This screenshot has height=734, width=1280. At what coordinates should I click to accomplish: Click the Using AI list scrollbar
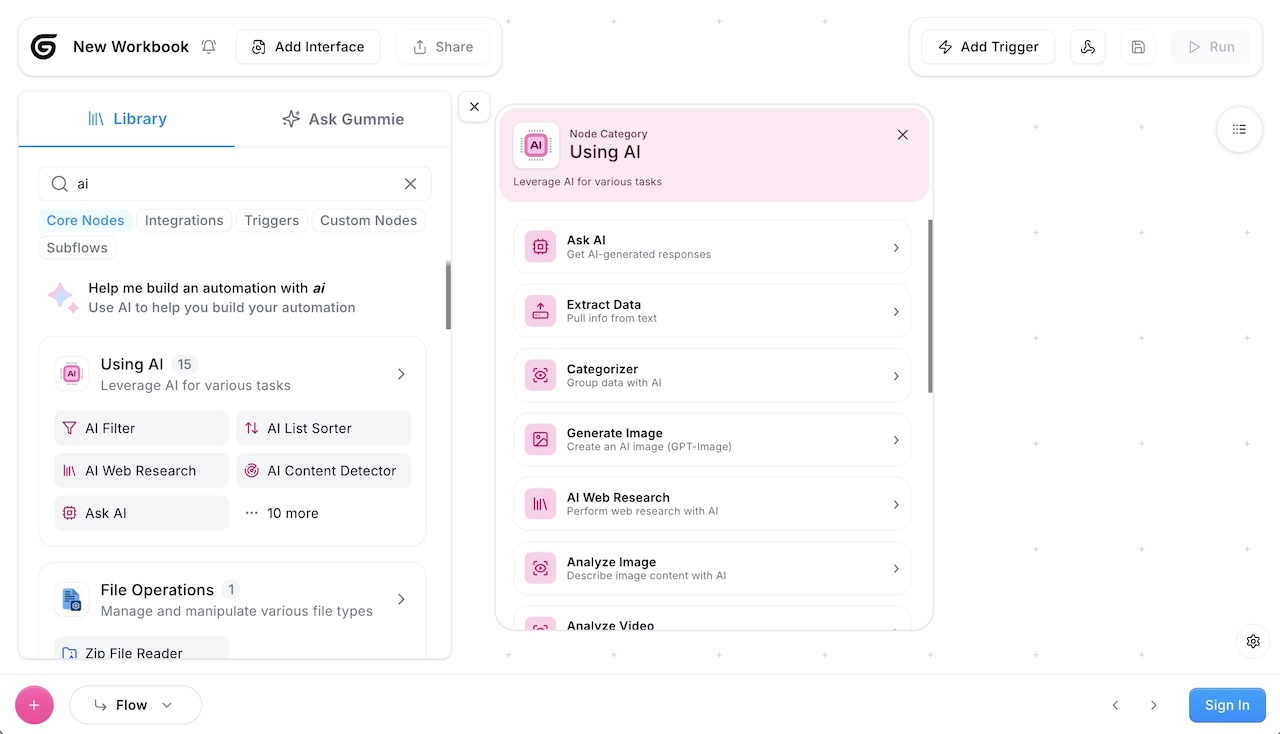[x=930, y=306]
